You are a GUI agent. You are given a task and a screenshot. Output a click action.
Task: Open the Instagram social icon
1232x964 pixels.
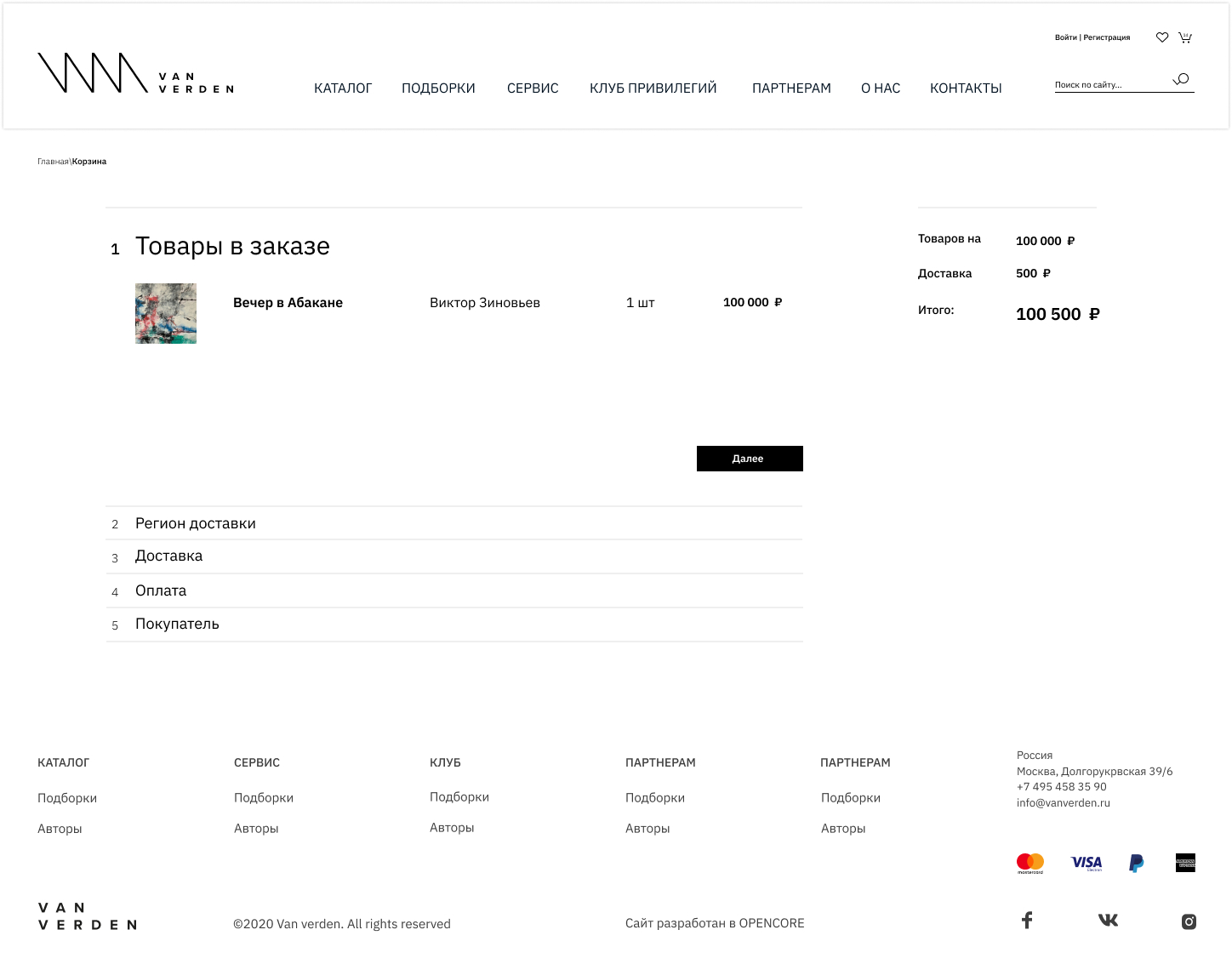click(x=1189, y=921)
